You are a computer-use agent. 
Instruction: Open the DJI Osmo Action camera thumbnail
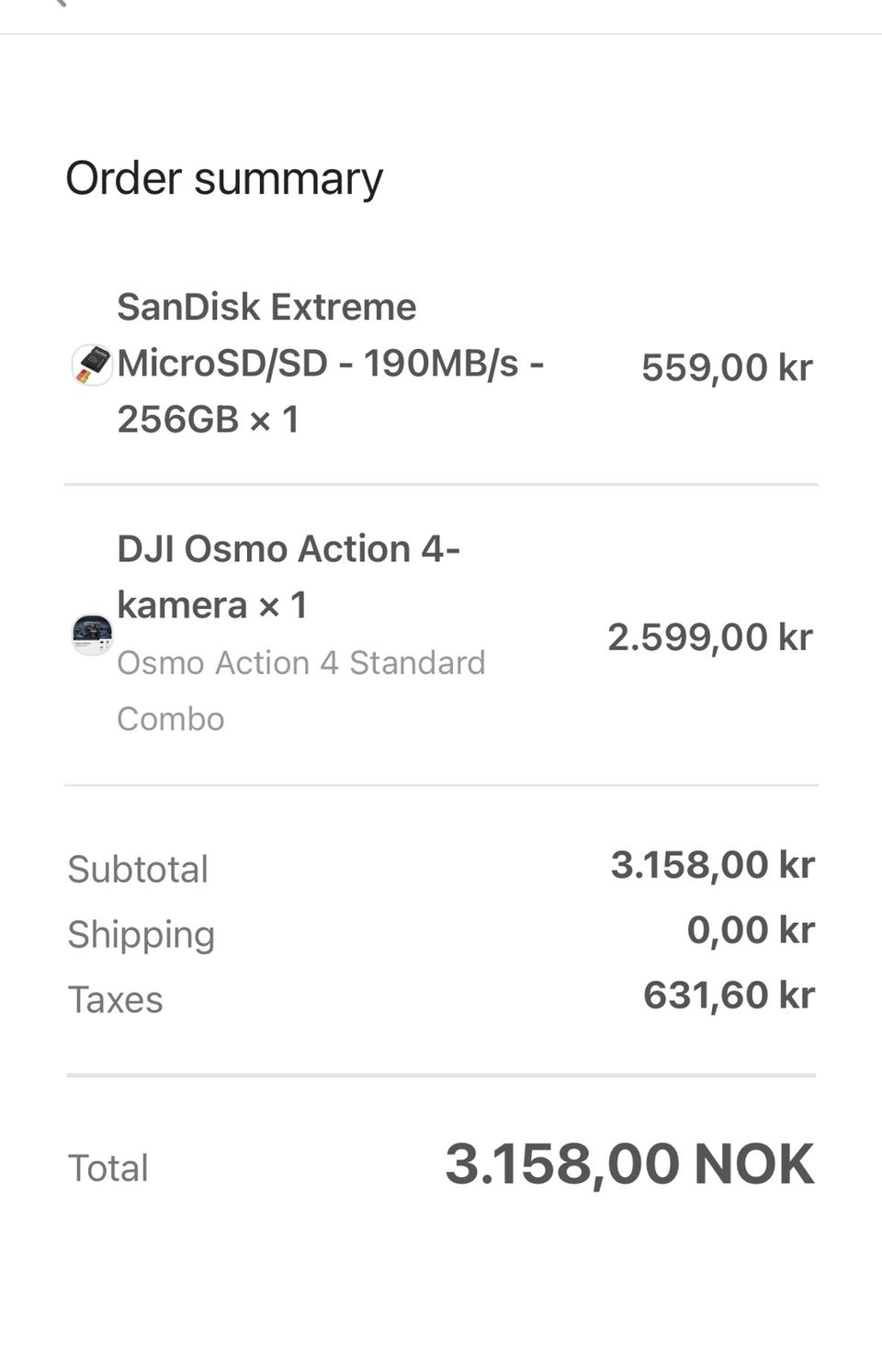[x=92, y=635]
